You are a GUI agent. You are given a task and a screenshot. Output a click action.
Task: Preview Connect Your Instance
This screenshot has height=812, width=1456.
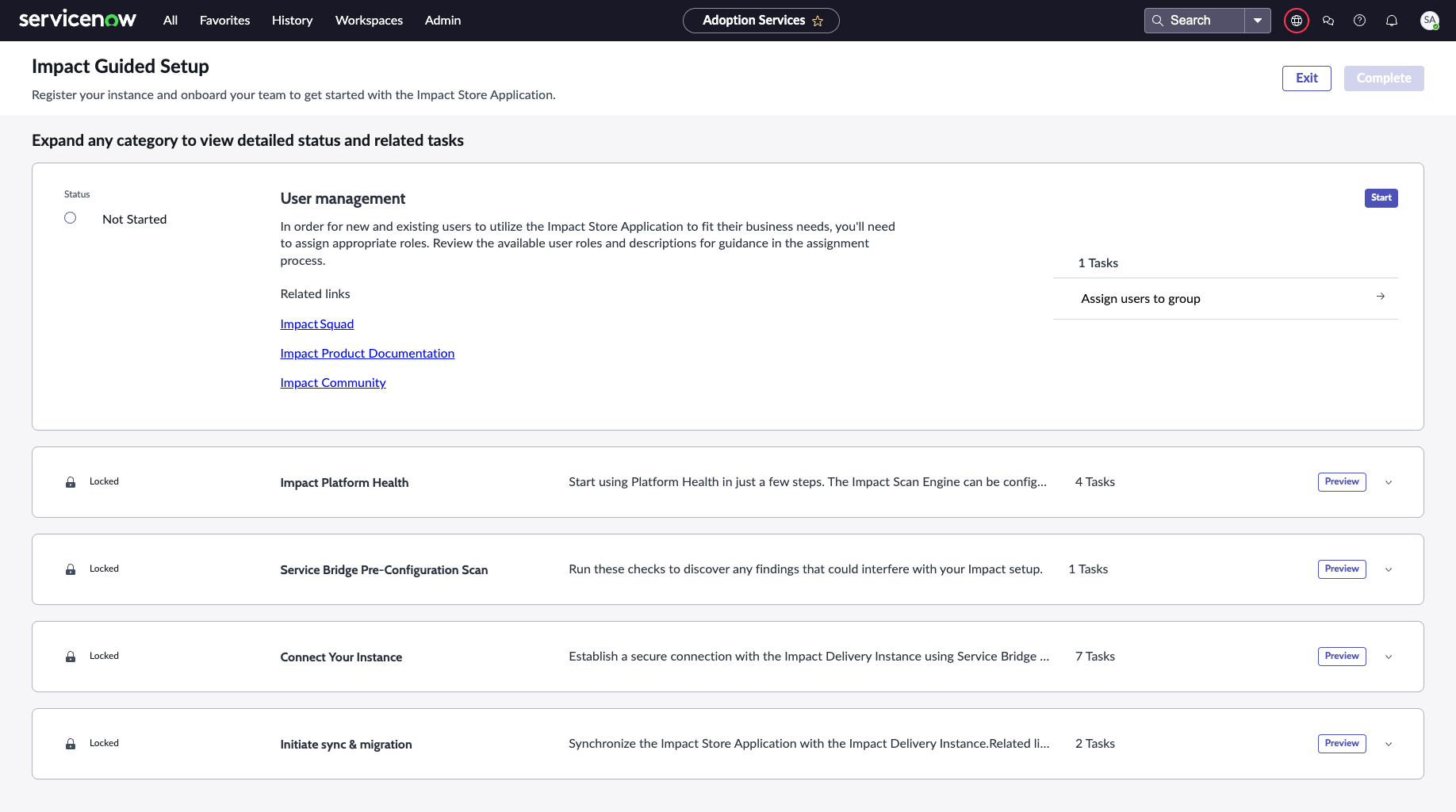[x=1342, y=657]
